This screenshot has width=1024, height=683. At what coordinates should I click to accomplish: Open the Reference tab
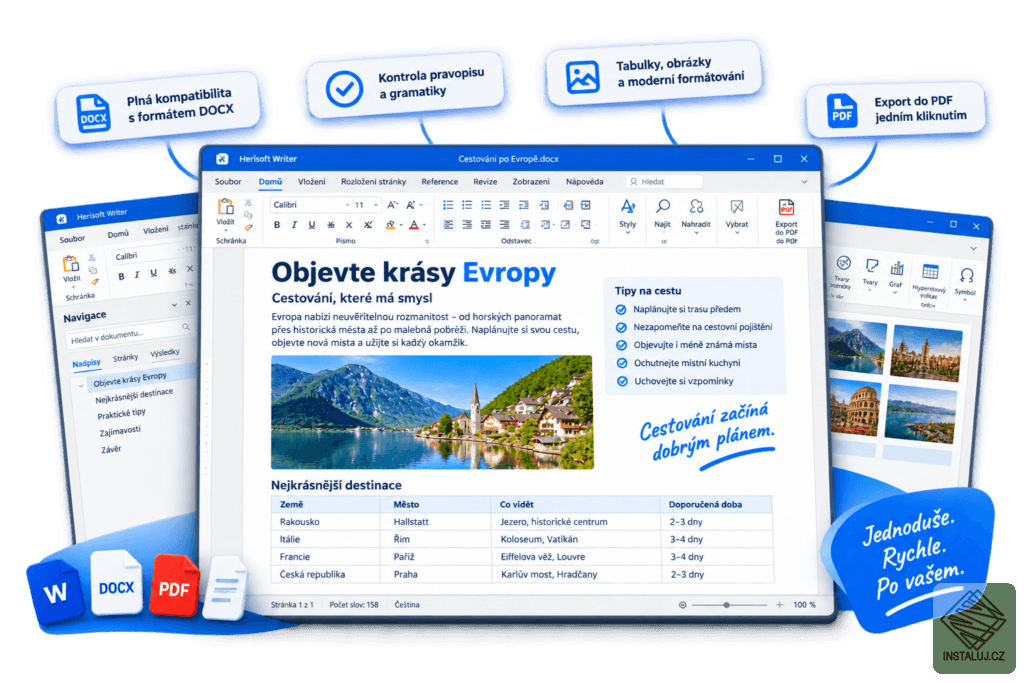click(440, 182)
